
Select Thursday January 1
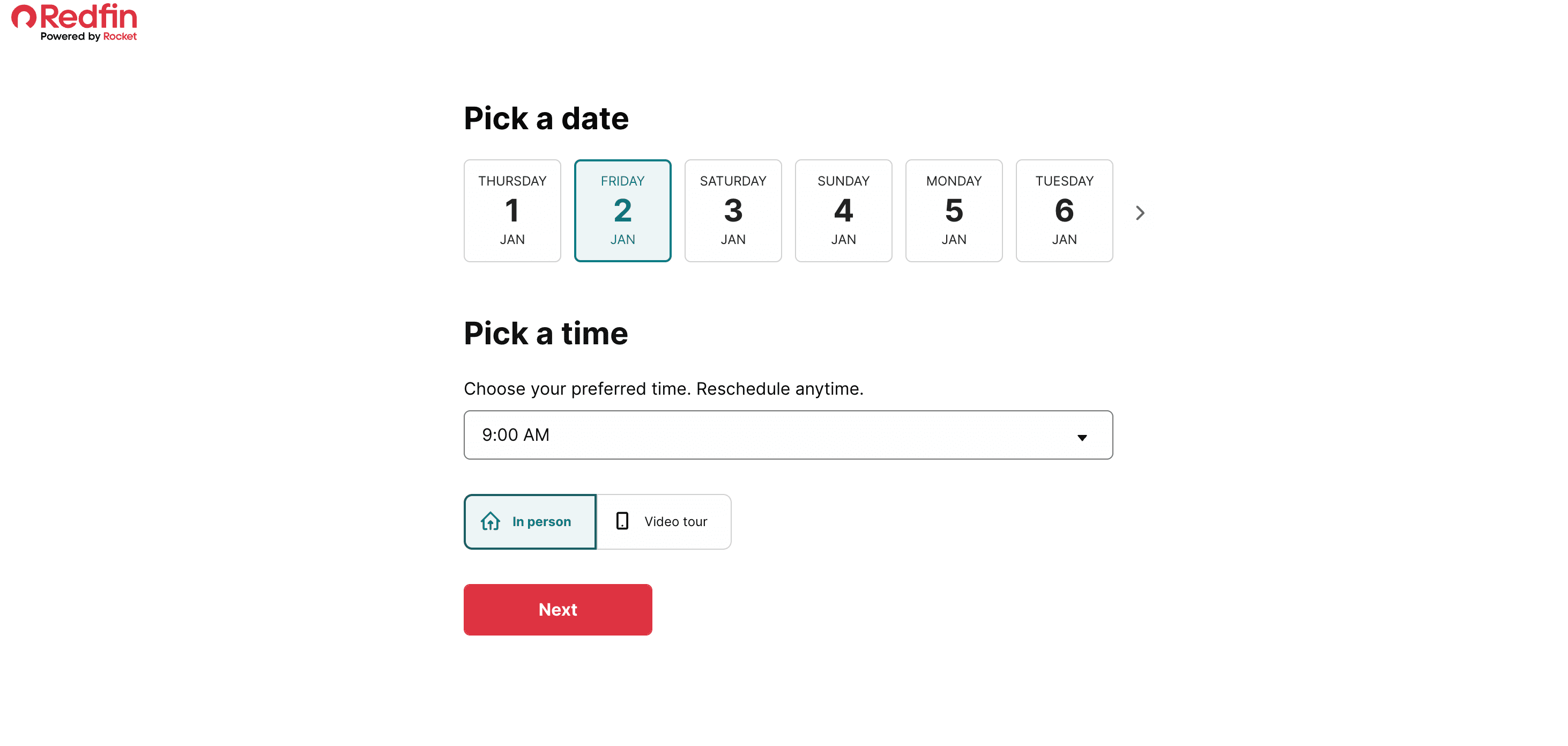512,211
